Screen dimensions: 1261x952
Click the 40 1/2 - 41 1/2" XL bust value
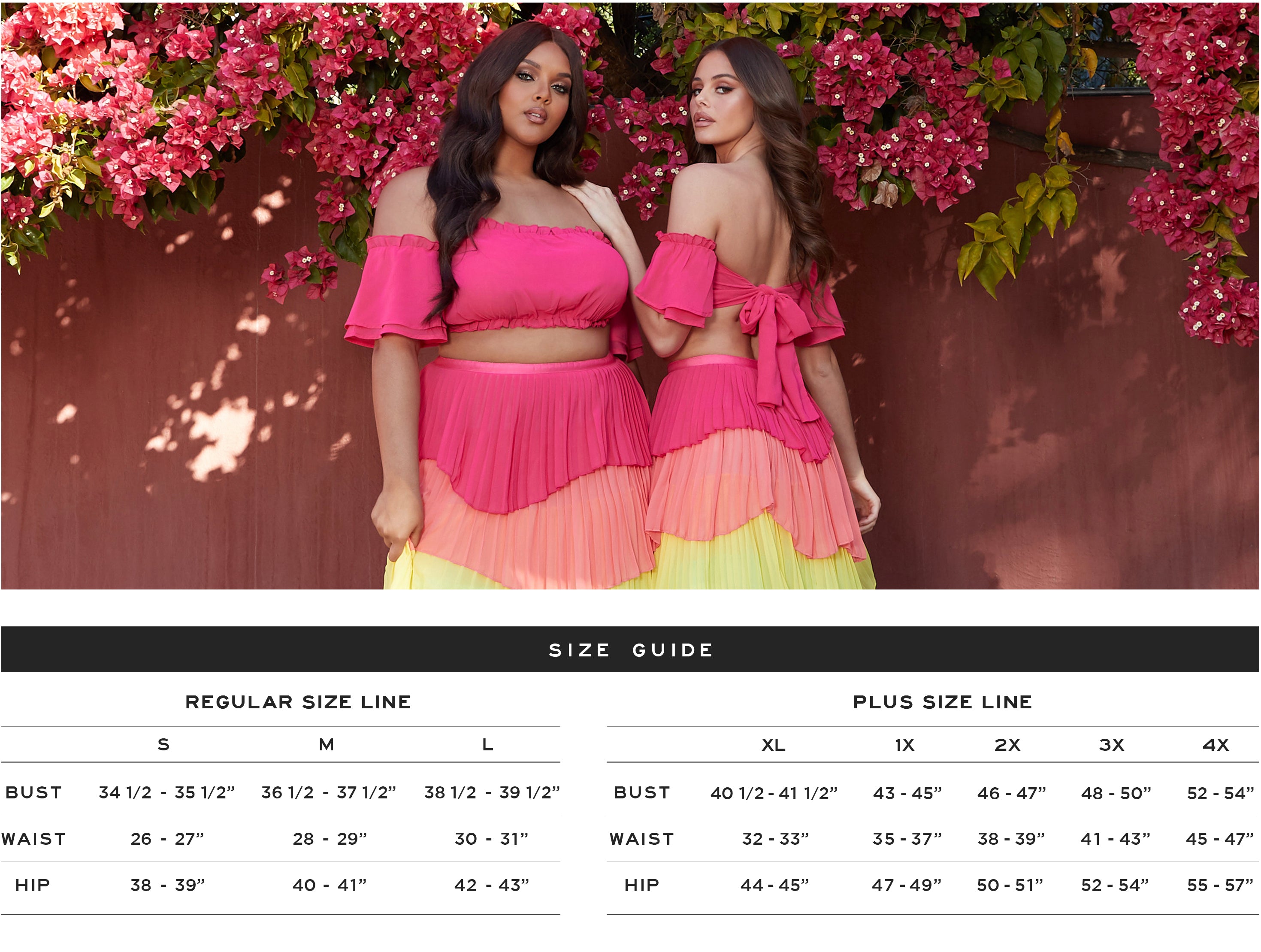(x=774, y=793)
